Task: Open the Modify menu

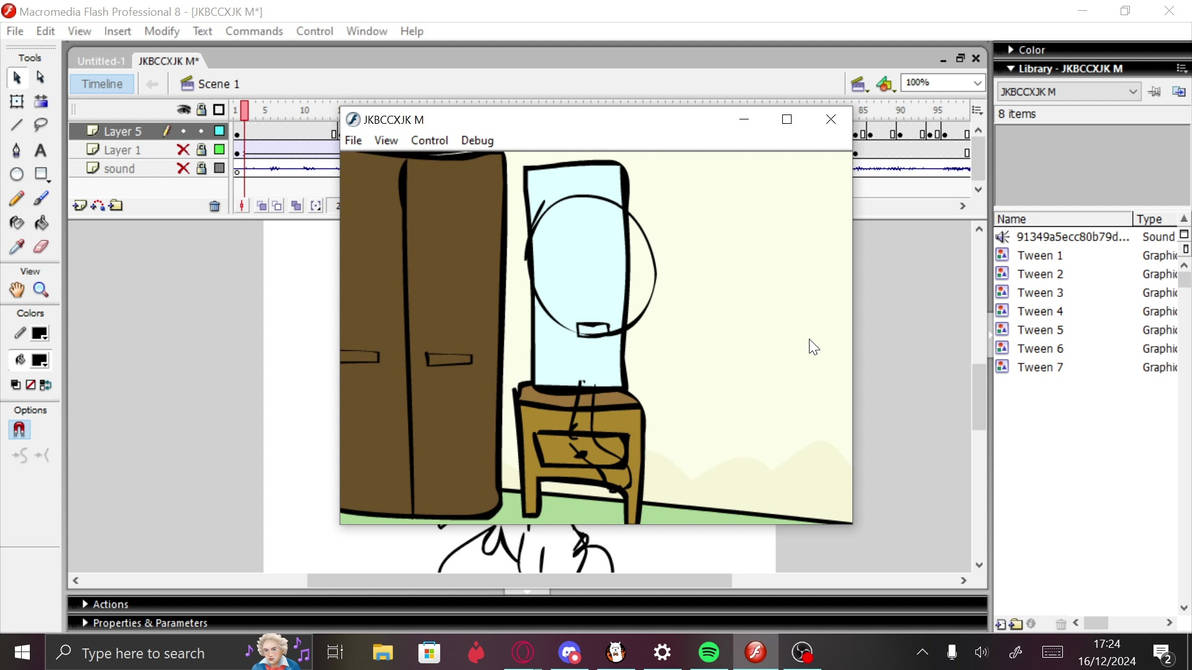Action: (x=162, y=31)
